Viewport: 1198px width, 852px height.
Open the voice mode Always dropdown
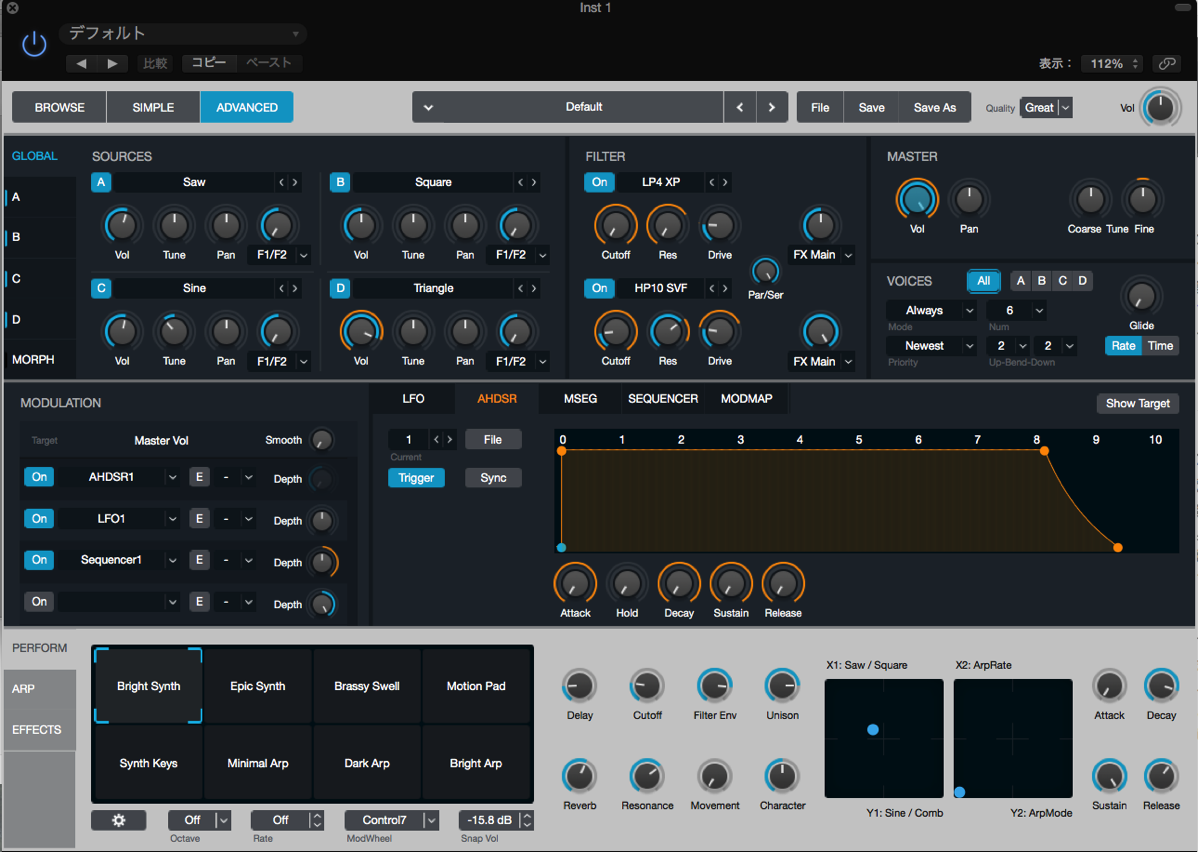click(x=931, y=310)
